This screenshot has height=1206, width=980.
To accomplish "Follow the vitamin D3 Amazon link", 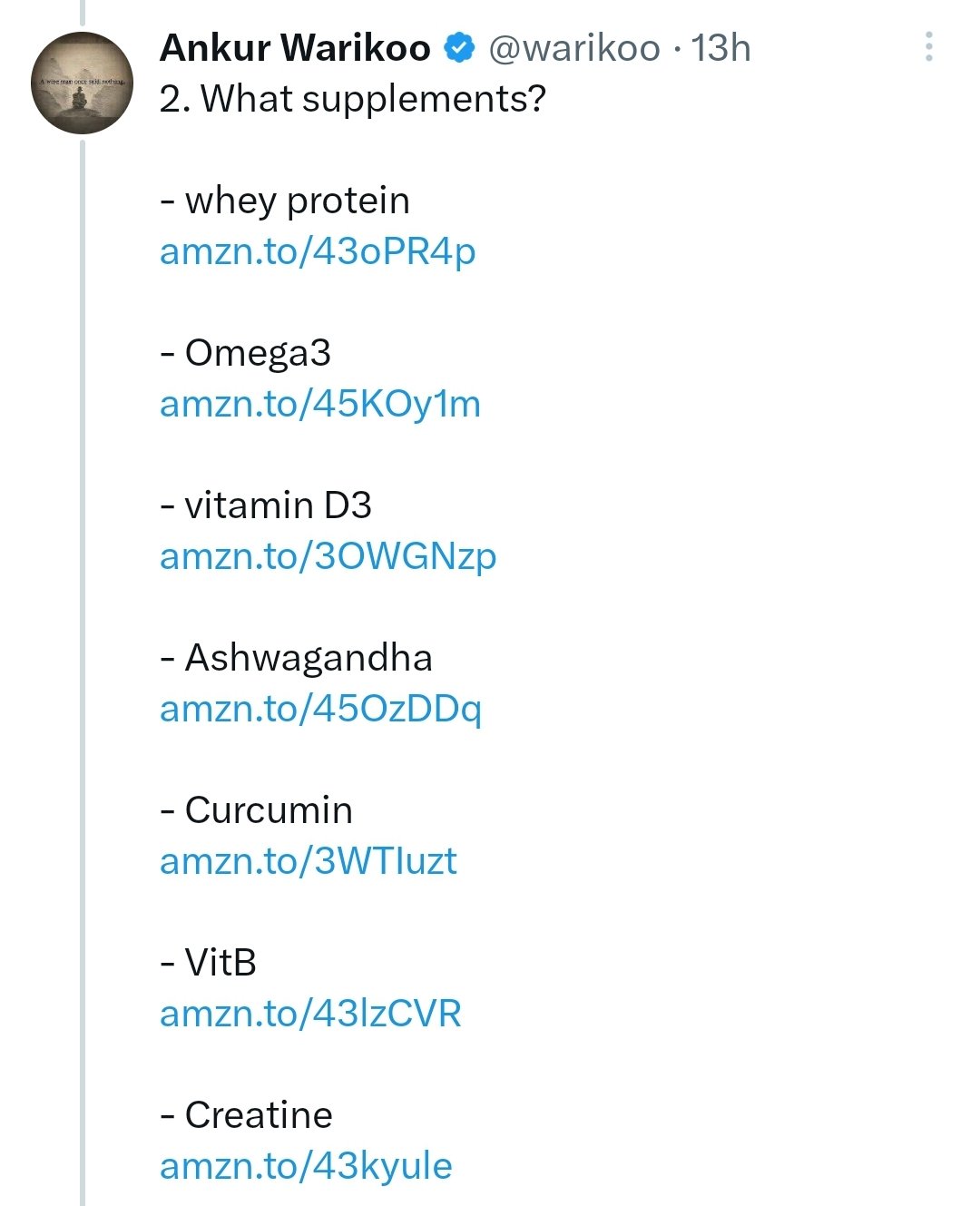I will tap(328, 556).
